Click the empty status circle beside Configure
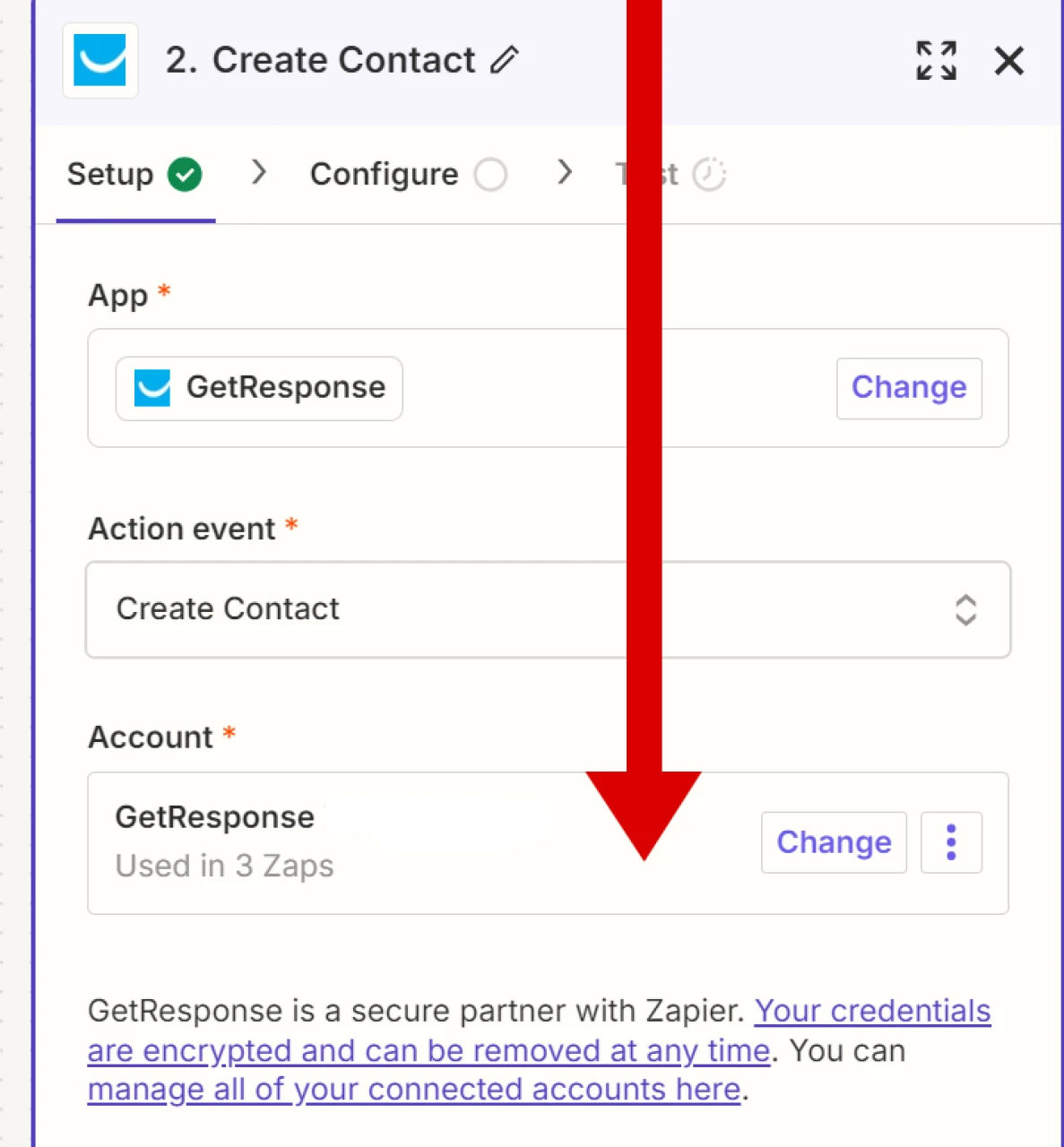Viewport: 1064px width, 1147px height. point(490,174)
